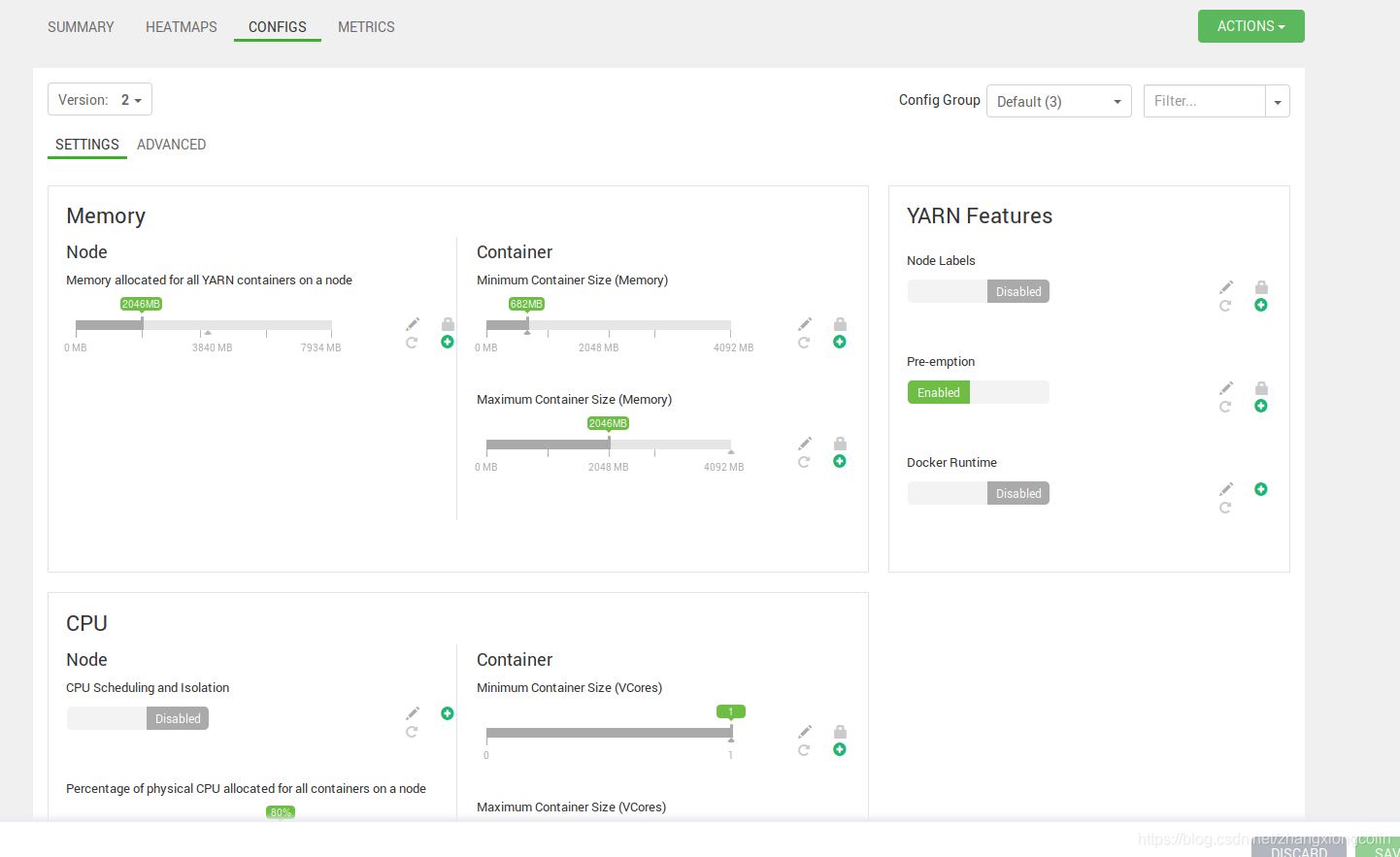Select the SETTINGS sub-tab
1400x857 pixels.
coord(87,145)
